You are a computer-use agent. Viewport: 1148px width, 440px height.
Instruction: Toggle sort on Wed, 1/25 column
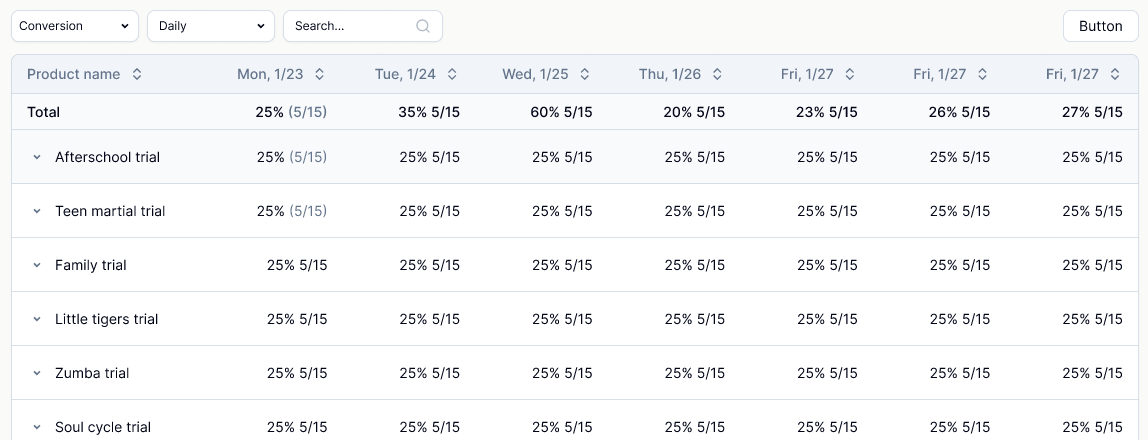[585, 74]
